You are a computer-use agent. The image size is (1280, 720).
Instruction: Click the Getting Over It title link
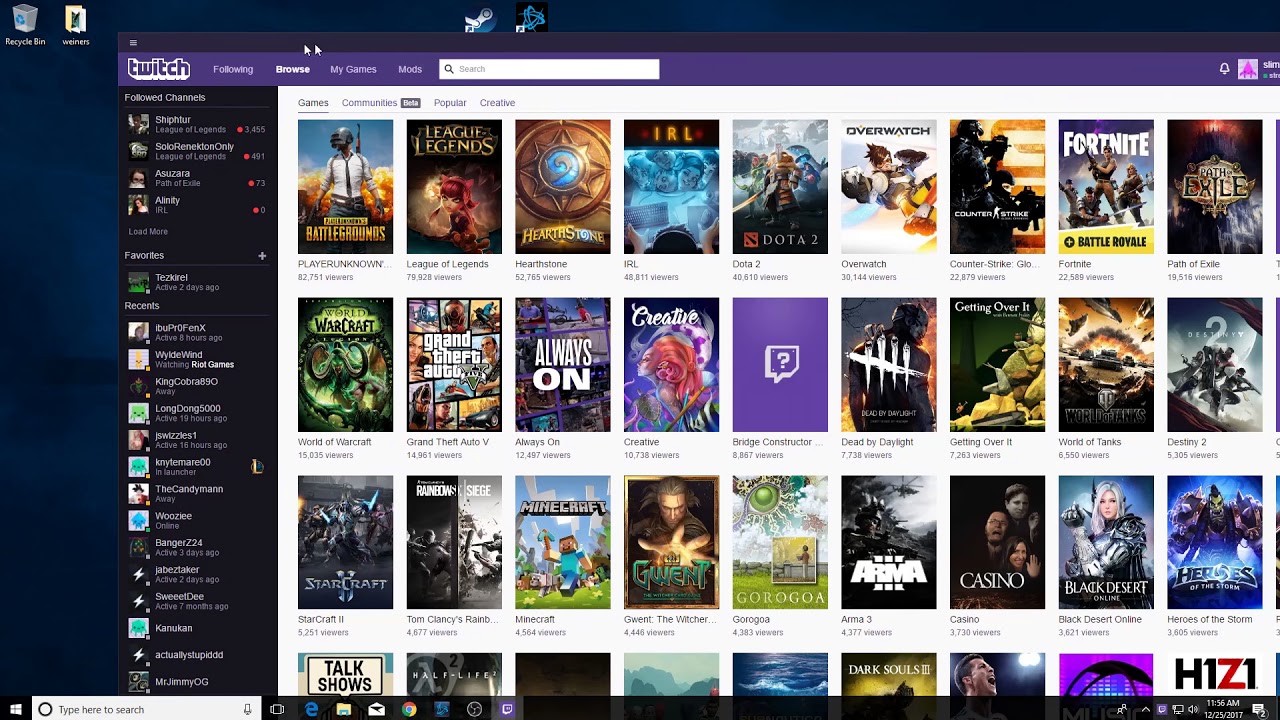coord(981,442)
